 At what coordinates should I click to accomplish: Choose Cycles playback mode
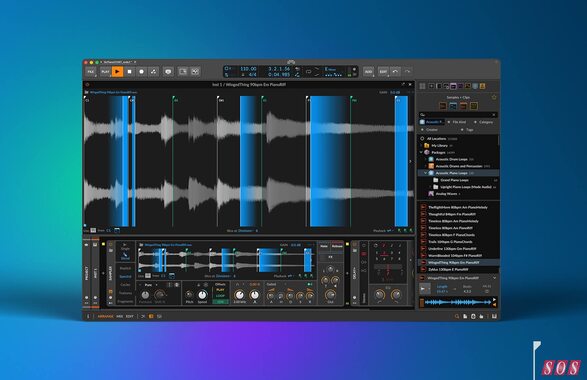tap(125, 285)
